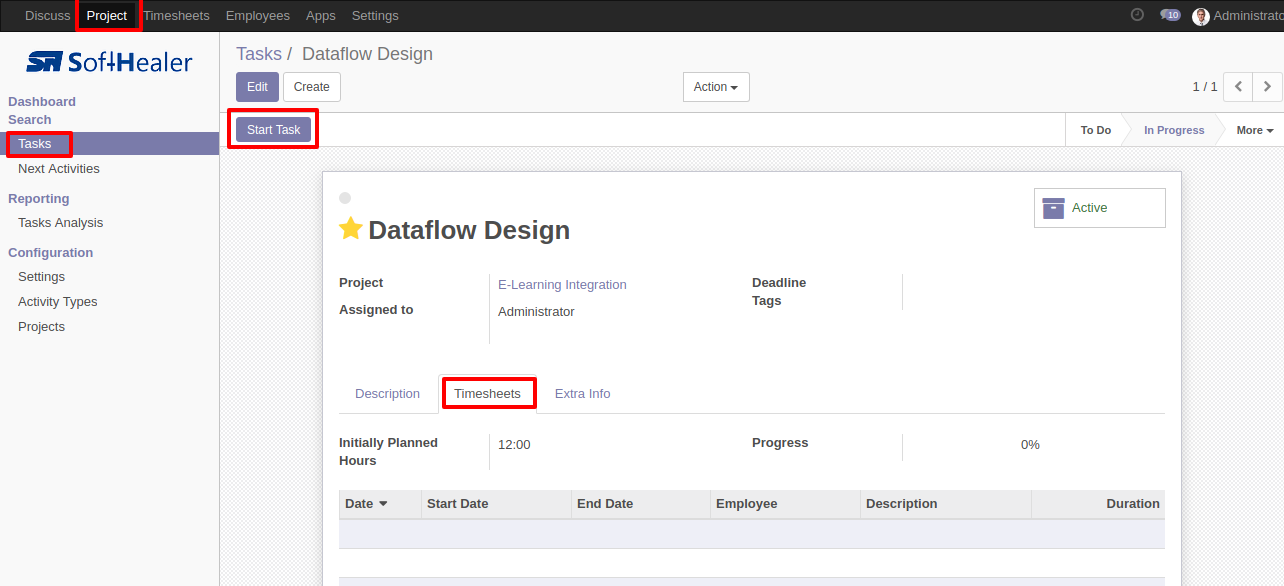Sort by the Date column header
Screen dimensions: 1284x586
pos(380,504)
